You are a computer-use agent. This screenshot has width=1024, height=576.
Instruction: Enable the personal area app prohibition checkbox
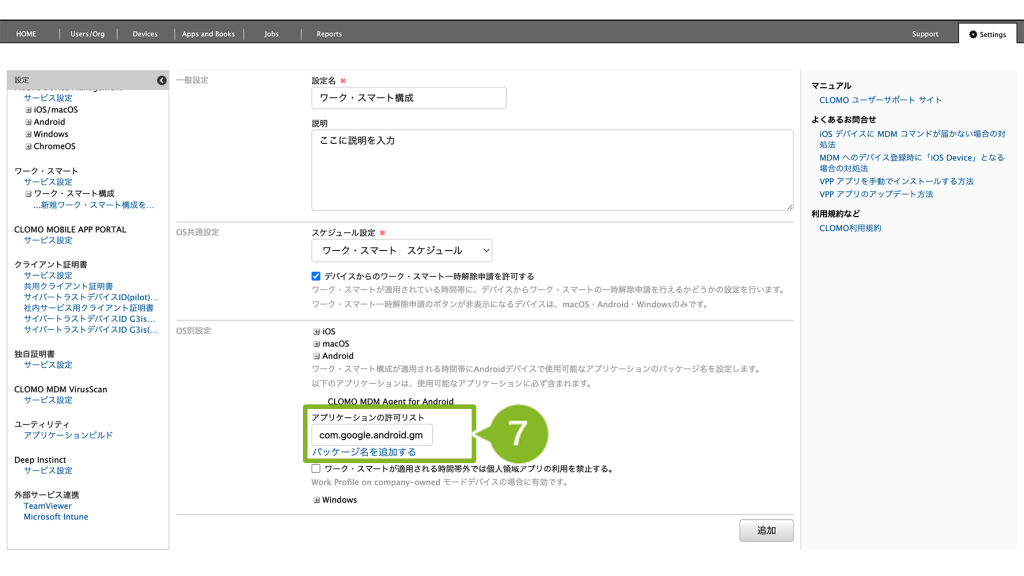click(317, 468)
